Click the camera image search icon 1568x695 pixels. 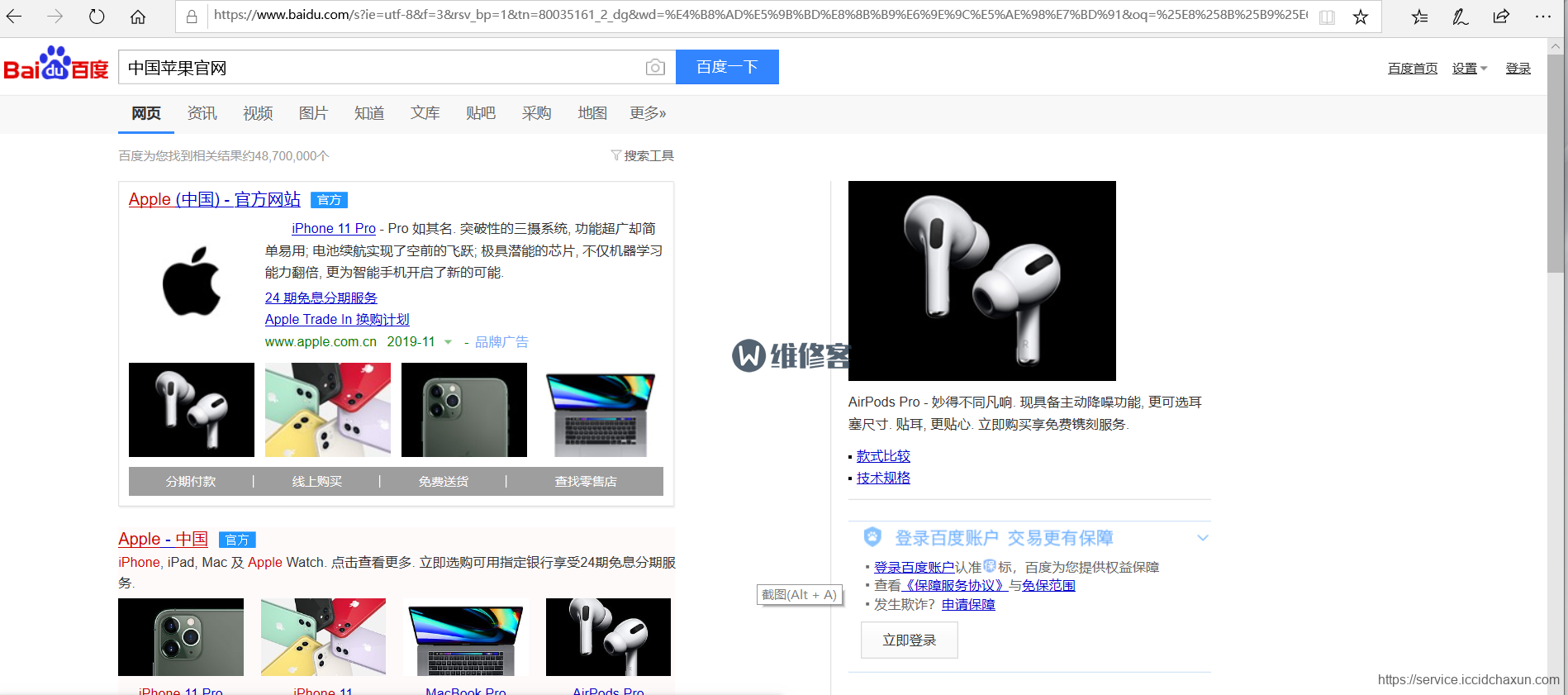(655, 68)
